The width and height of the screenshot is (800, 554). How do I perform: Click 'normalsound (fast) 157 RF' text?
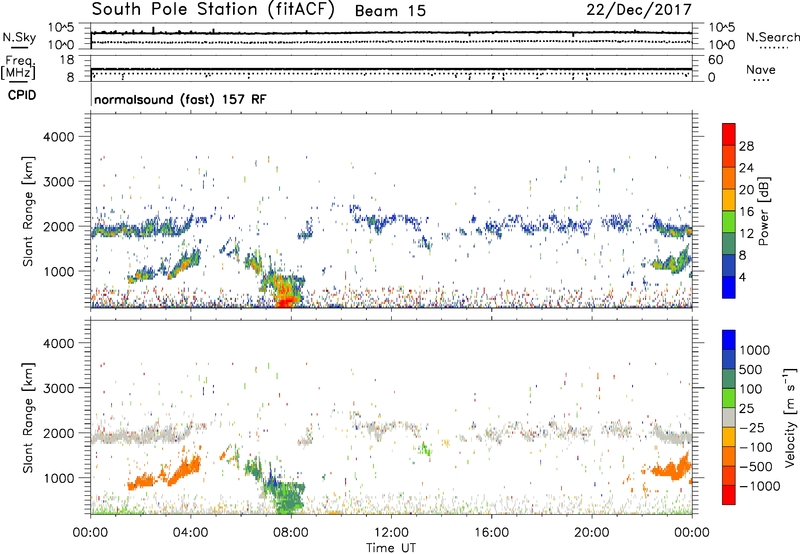point(180,99)
